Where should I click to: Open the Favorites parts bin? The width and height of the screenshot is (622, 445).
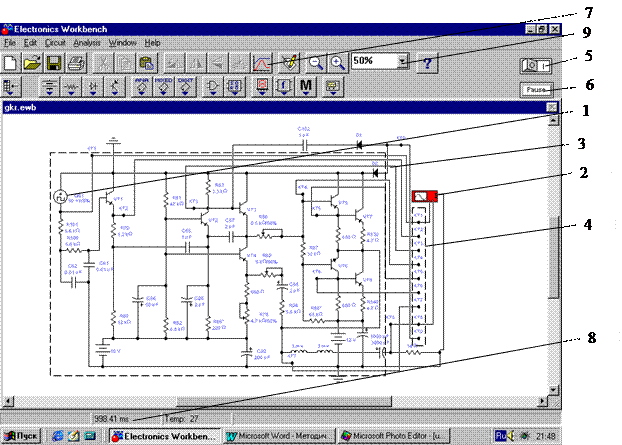coord(11,87)
